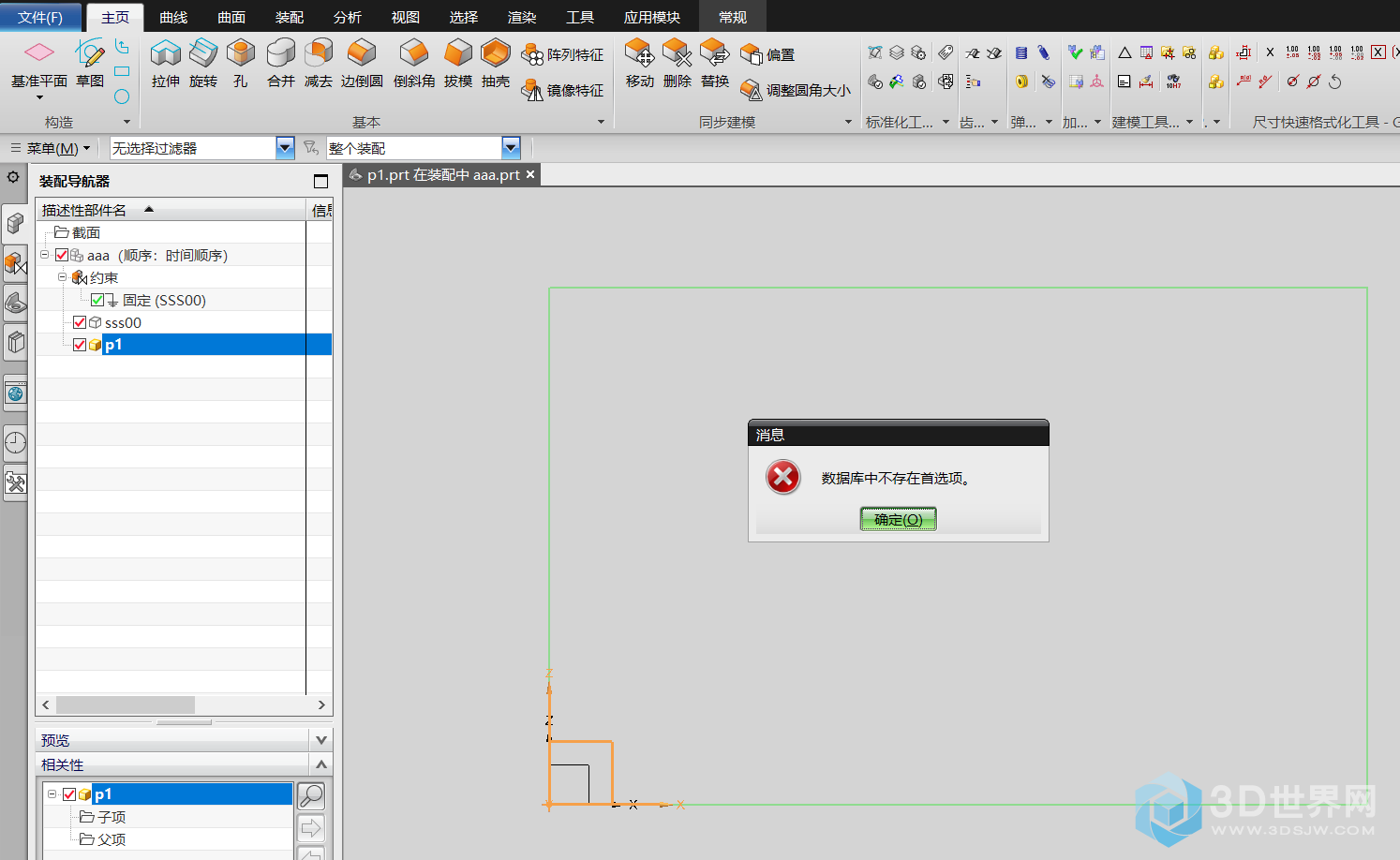Click the Subtract (减去) icon
Screen dimensions: 1400x860
coord(319,52)
